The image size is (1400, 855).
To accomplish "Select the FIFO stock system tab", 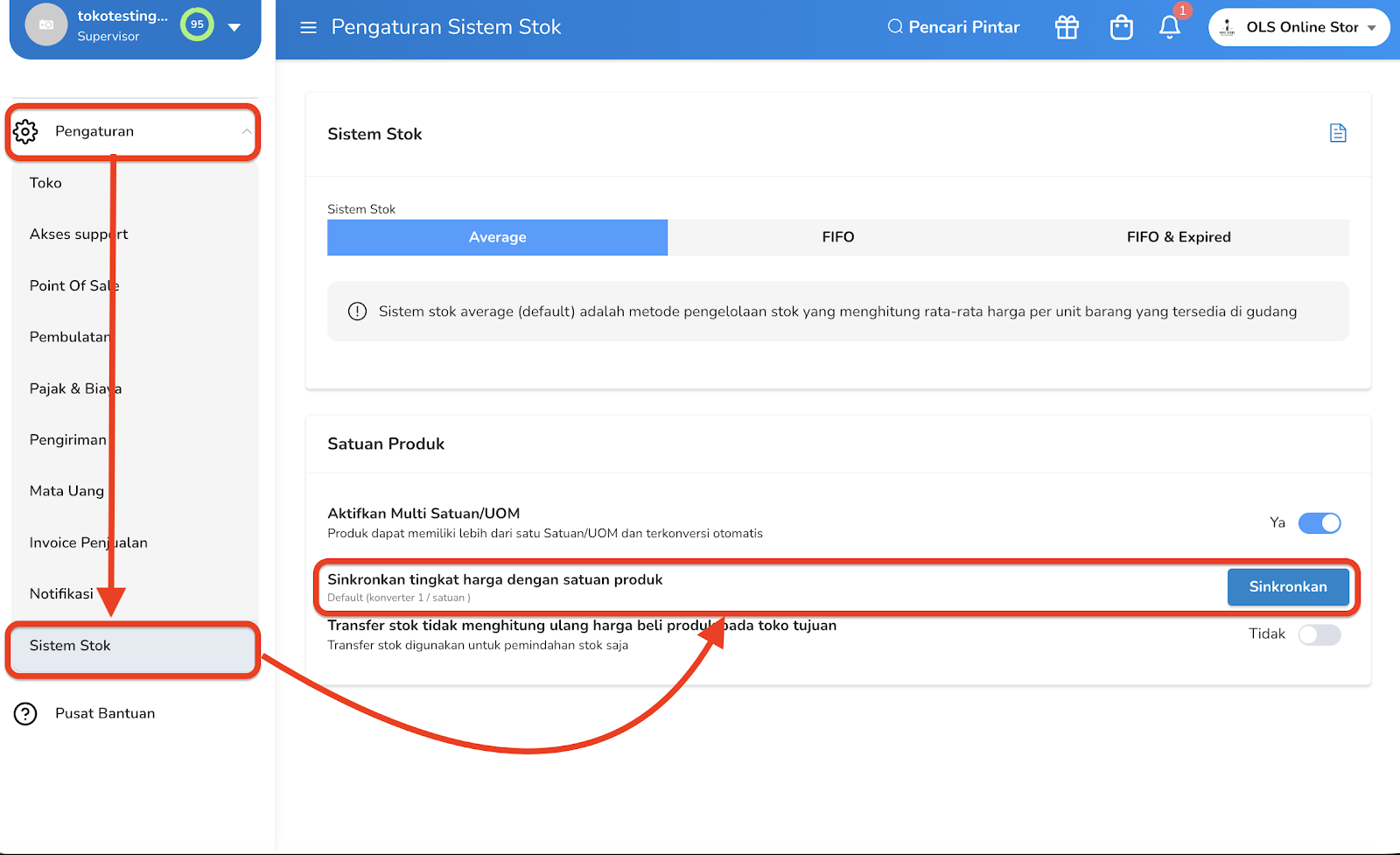I will [x=837, y=237].
